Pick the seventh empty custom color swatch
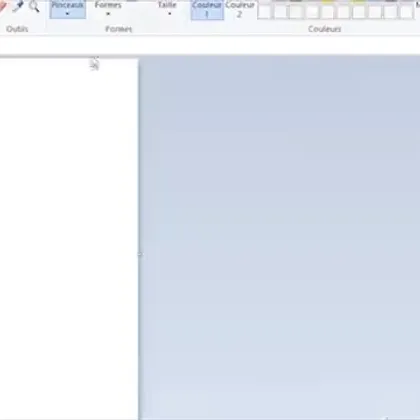The width and height of the screenshot is (420, 420). (359, 12)
